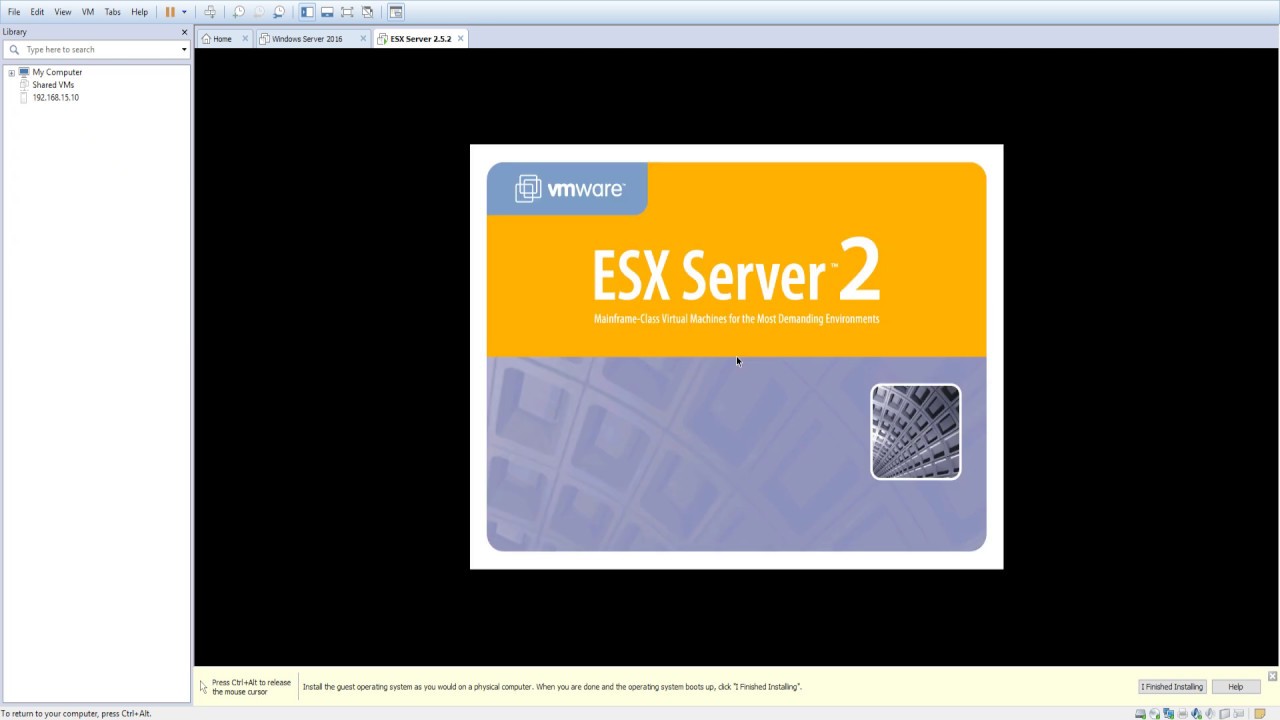Screen dimensions: 1280x720
Task: Click the ESX Server 2 splash screen
Action: point(736,357)
